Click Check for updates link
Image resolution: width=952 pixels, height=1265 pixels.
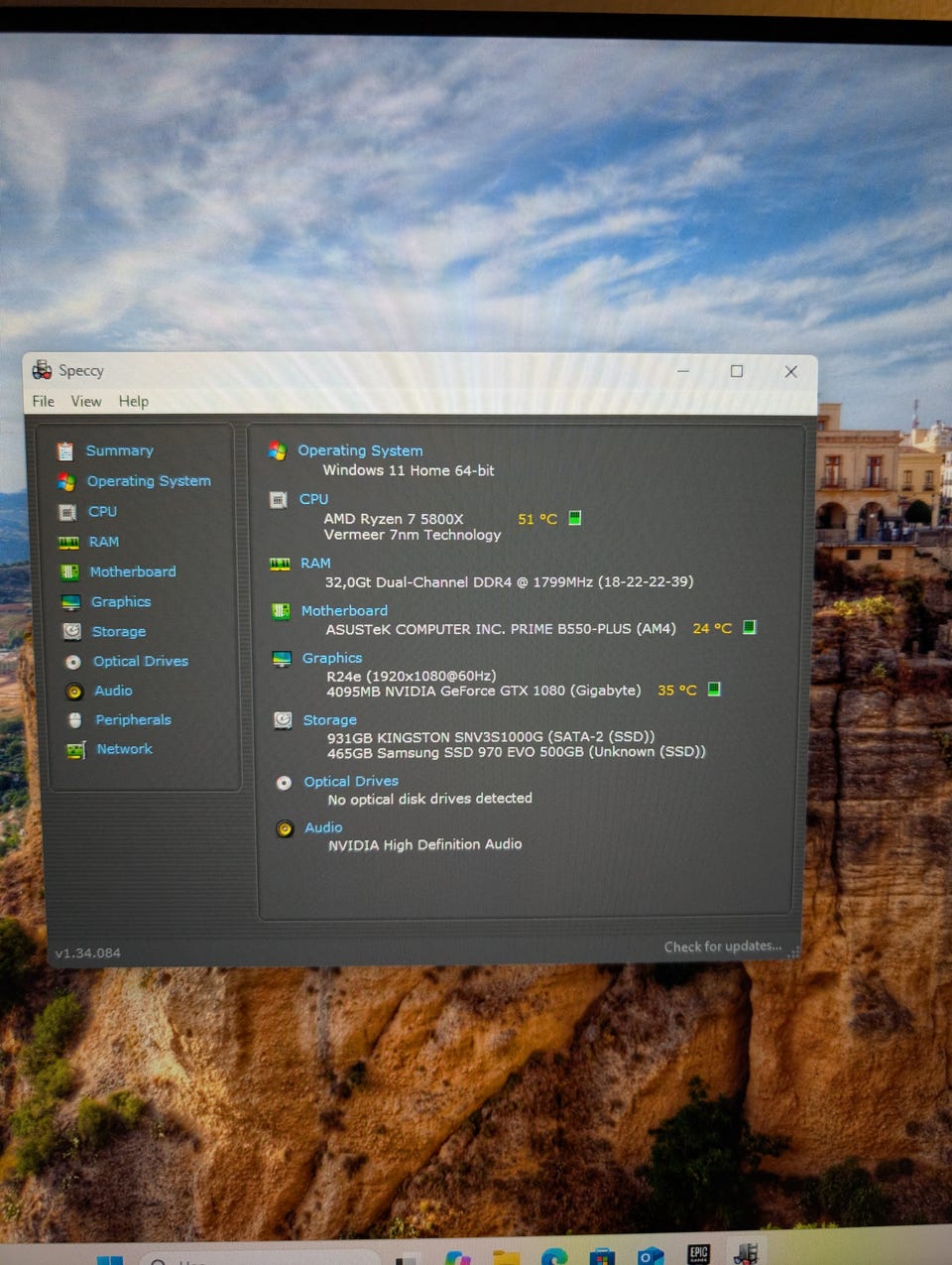(723, 947)
